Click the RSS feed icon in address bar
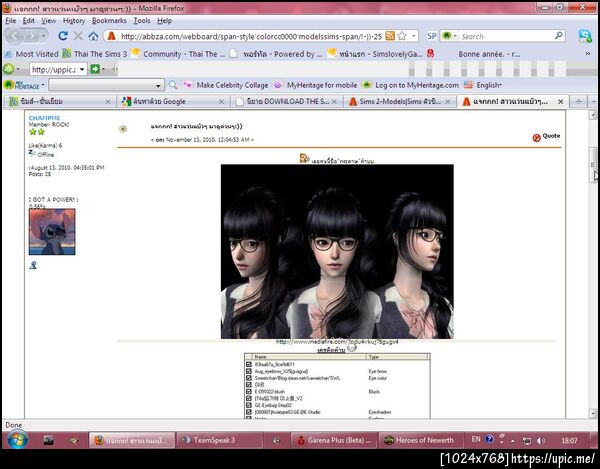 pos(390,36)
